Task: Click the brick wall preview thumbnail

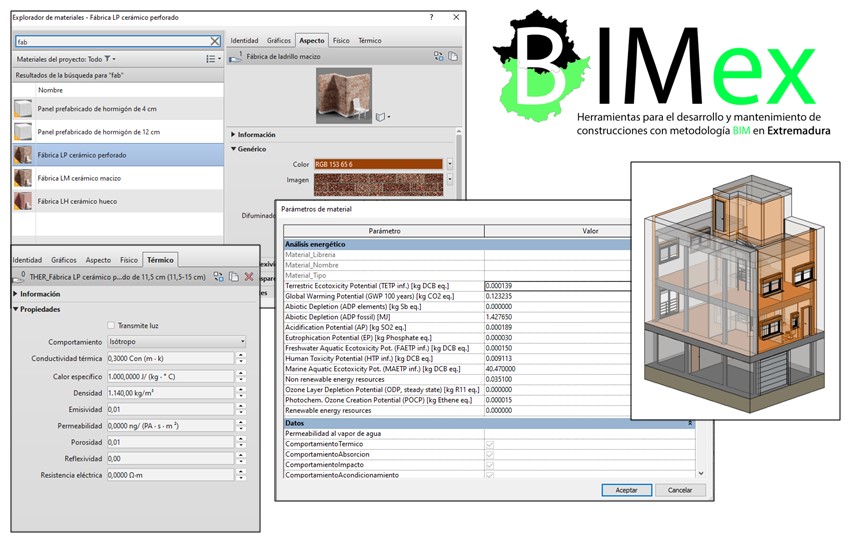Action: tap(344, 95)
